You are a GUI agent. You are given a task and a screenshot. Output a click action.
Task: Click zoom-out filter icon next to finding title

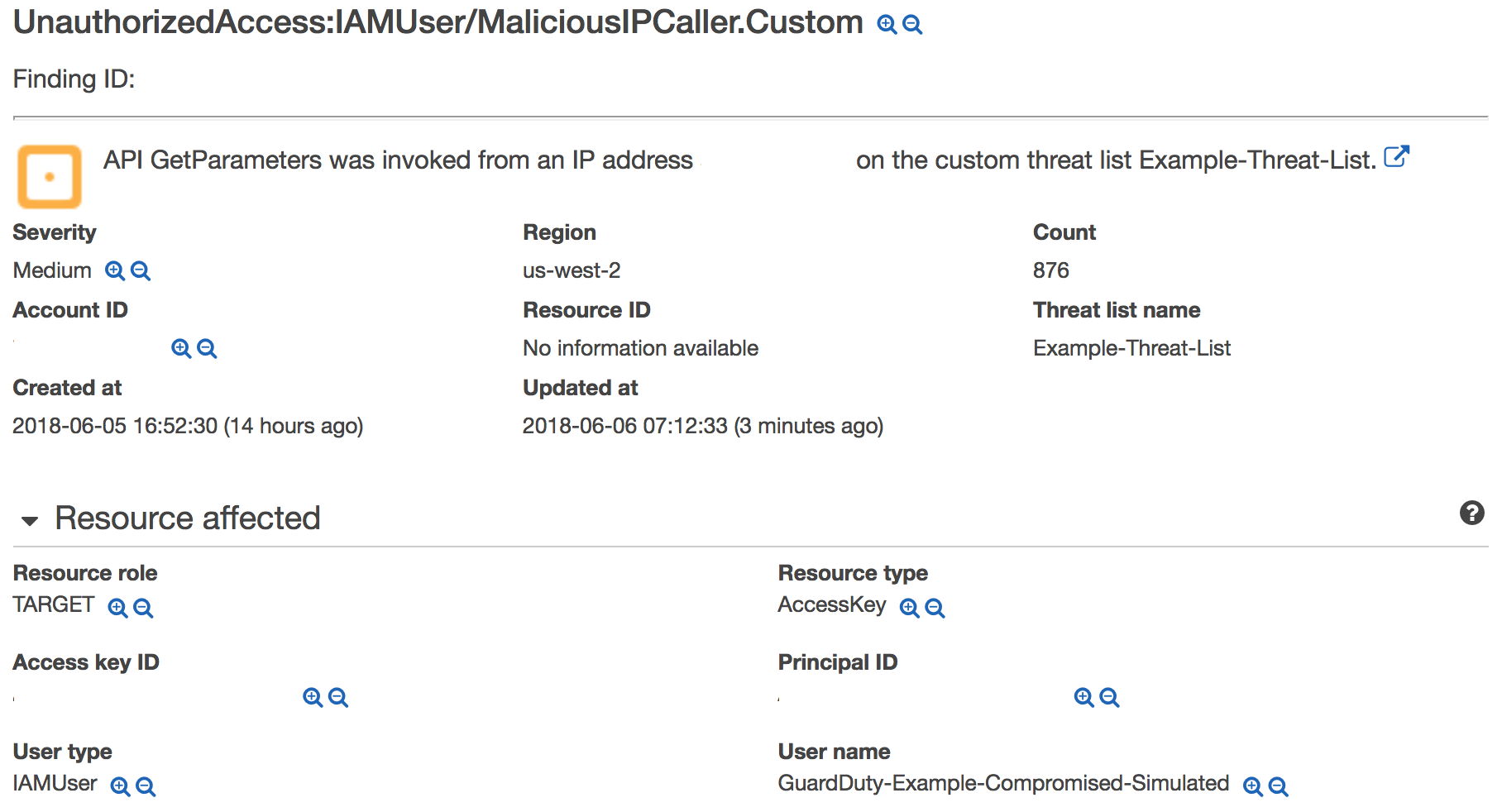pyautogui.click(x=912, y=25)
